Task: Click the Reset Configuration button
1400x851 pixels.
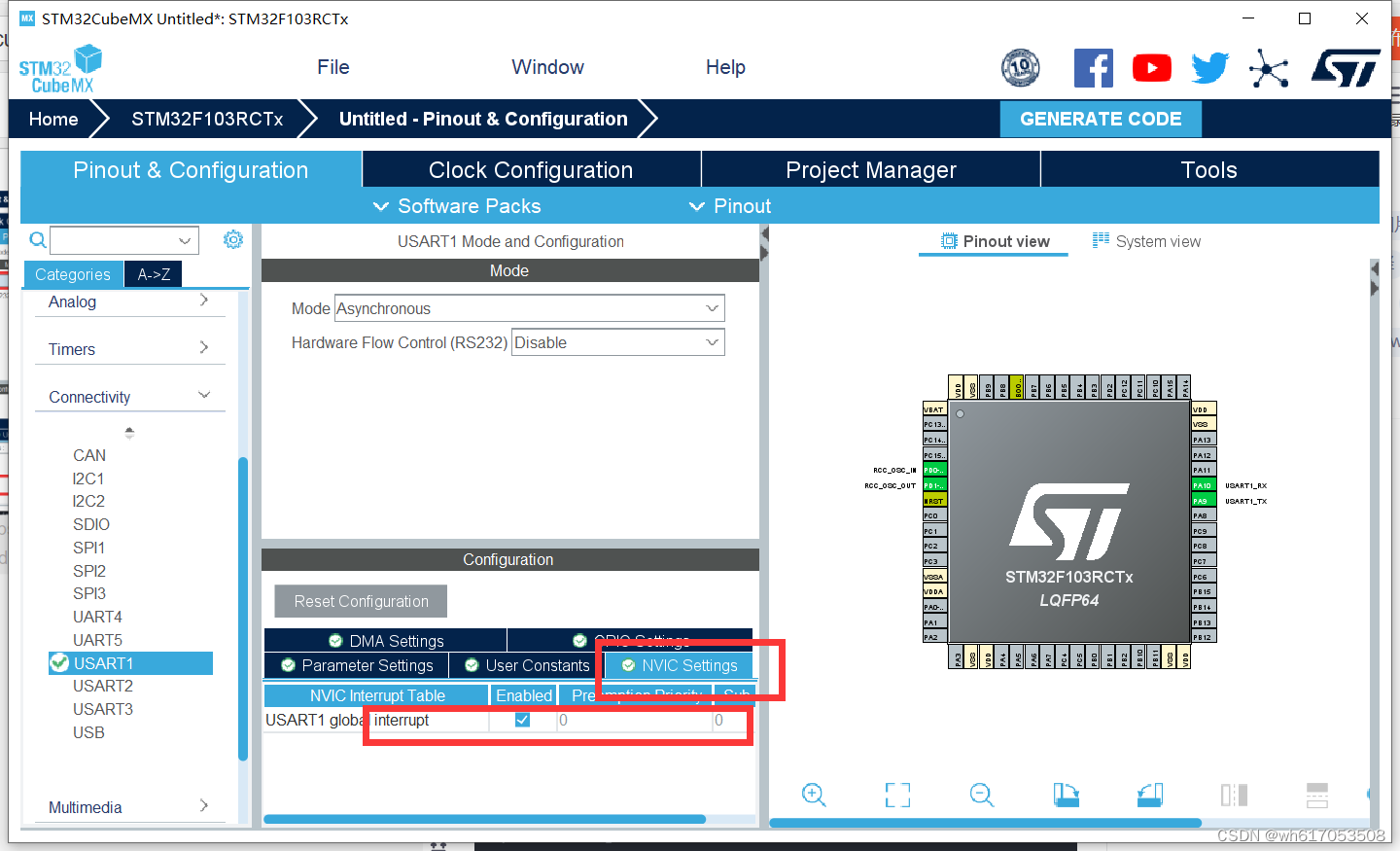Action: tap(361, 601)
